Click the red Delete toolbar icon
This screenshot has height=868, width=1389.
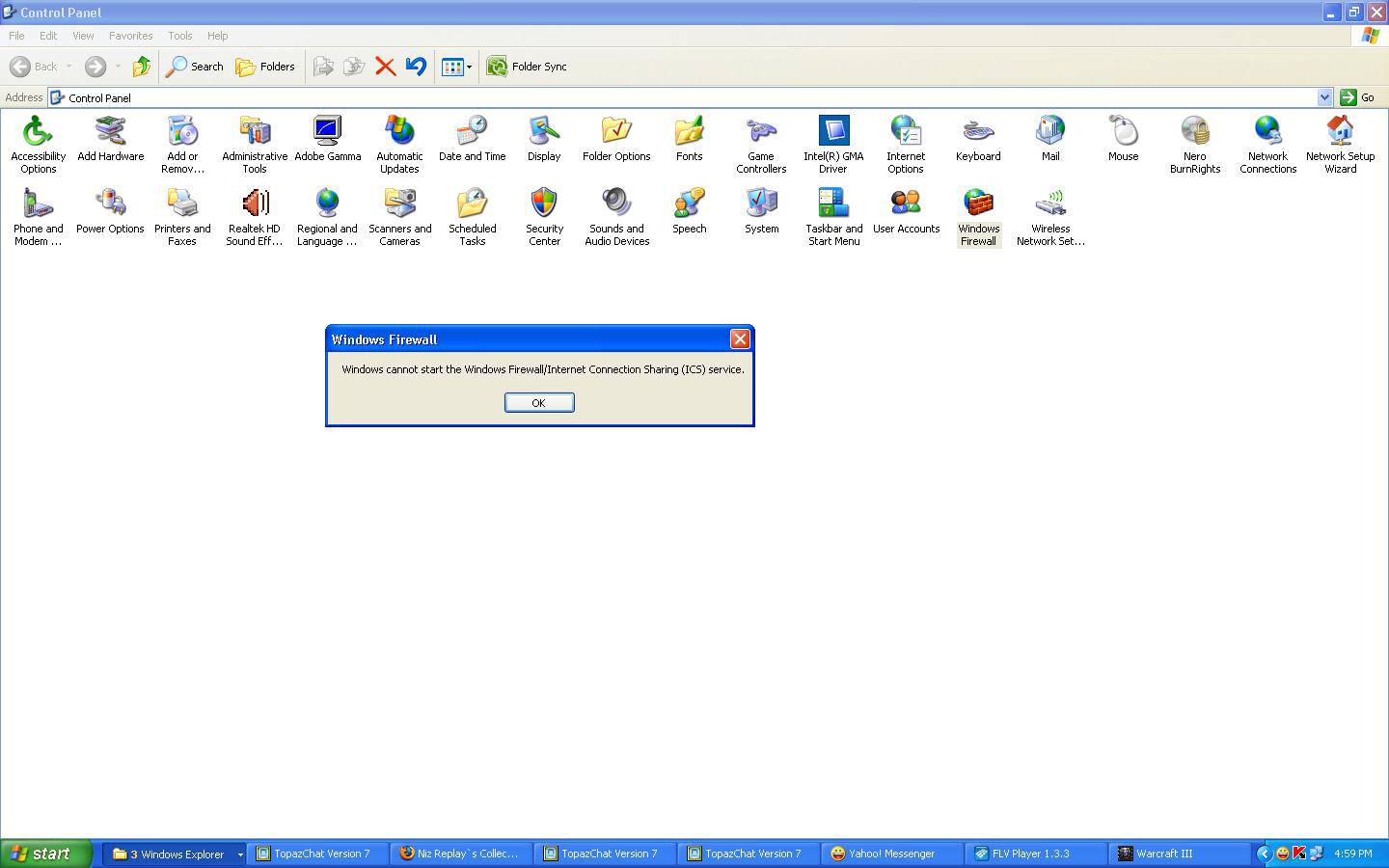(385, 67)
